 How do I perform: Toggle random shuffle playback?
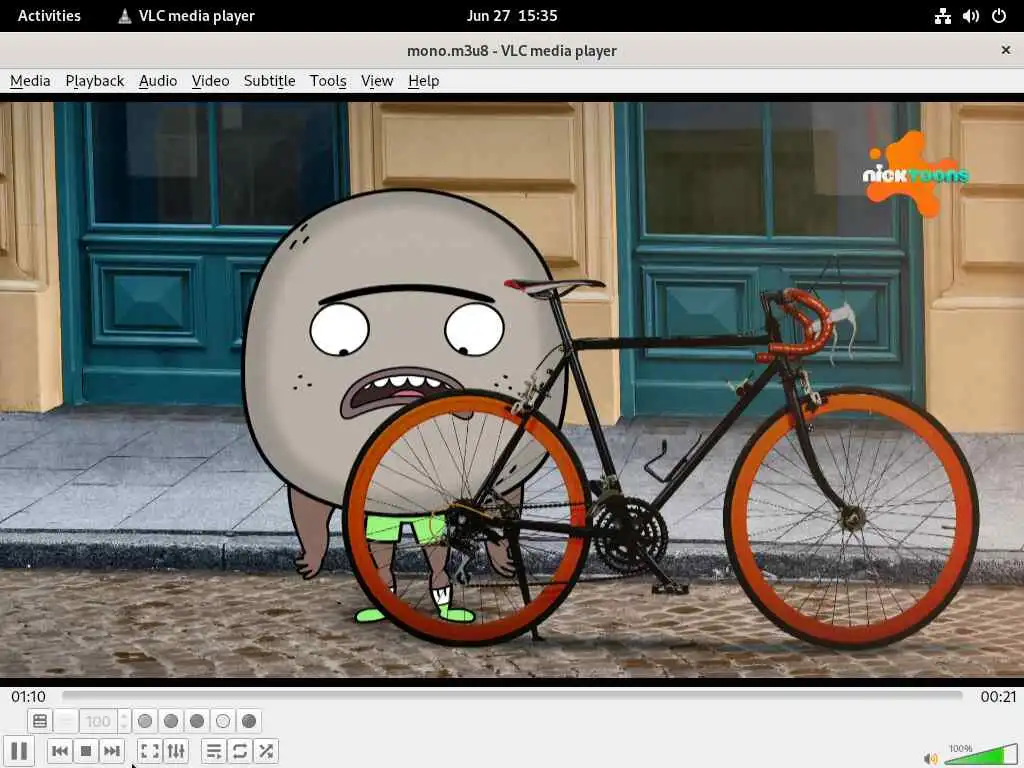(266, 751)
